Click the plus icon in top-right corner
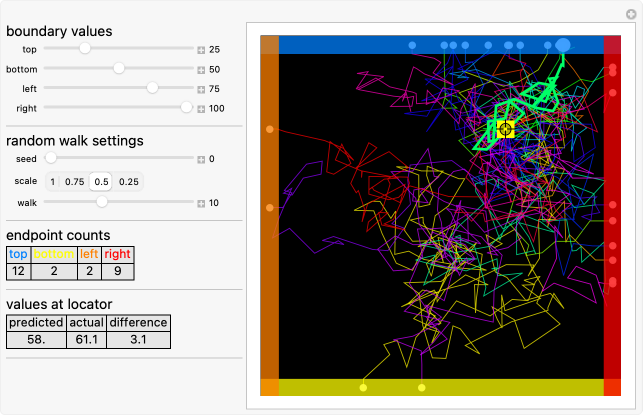The height and width of the screenshot is (416, 643). coord(631,14)
